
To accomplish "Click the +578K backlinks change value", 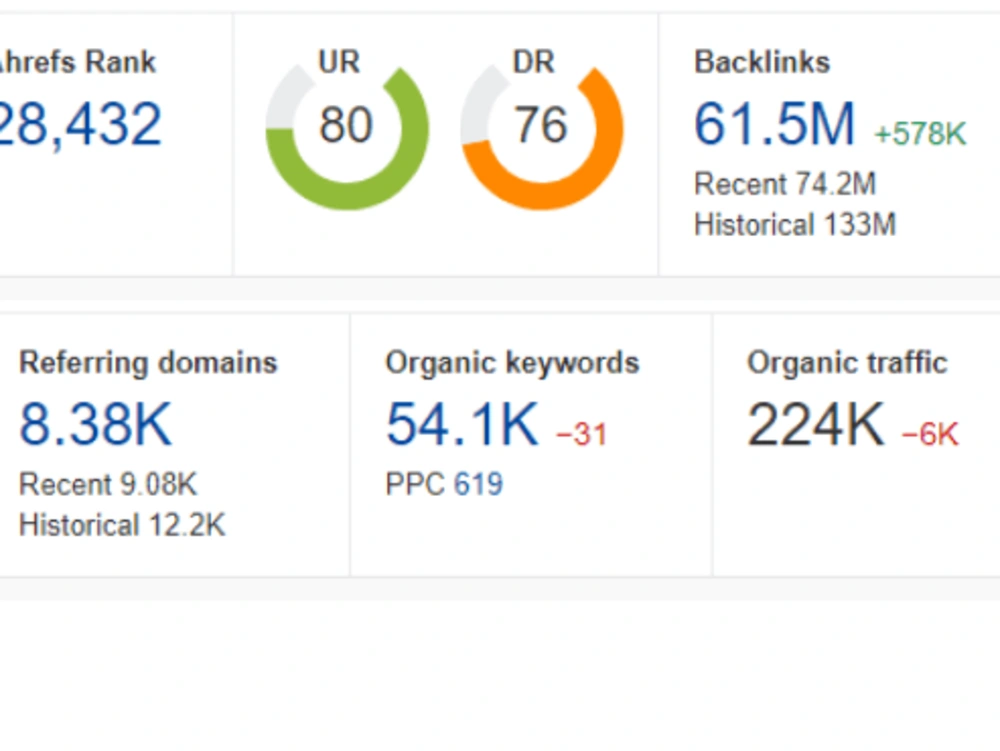I will [920, 134].
